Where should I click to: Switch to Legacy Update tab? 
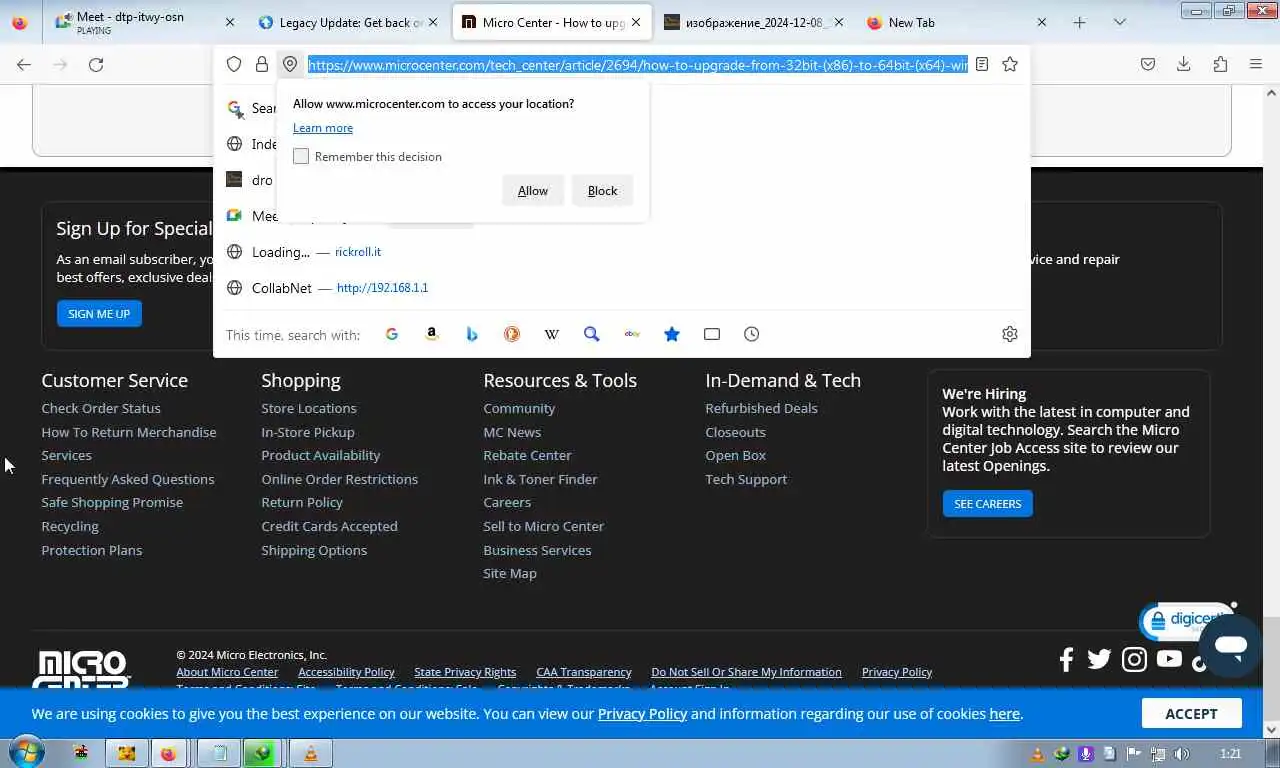[345, 22]
